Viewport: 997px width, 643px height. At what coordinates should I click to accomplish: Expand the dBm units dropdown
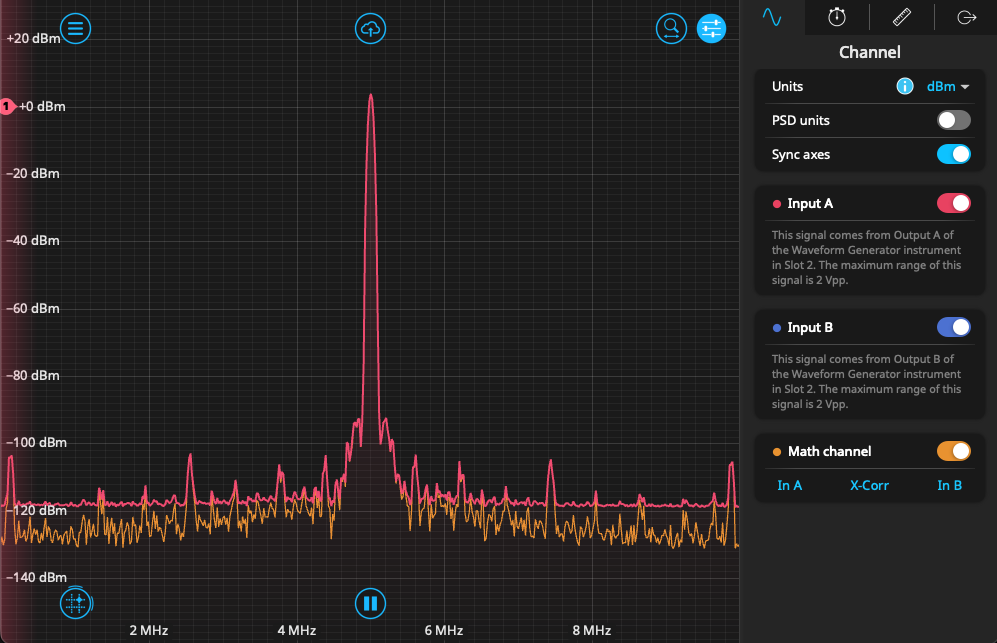click(948, 87)
